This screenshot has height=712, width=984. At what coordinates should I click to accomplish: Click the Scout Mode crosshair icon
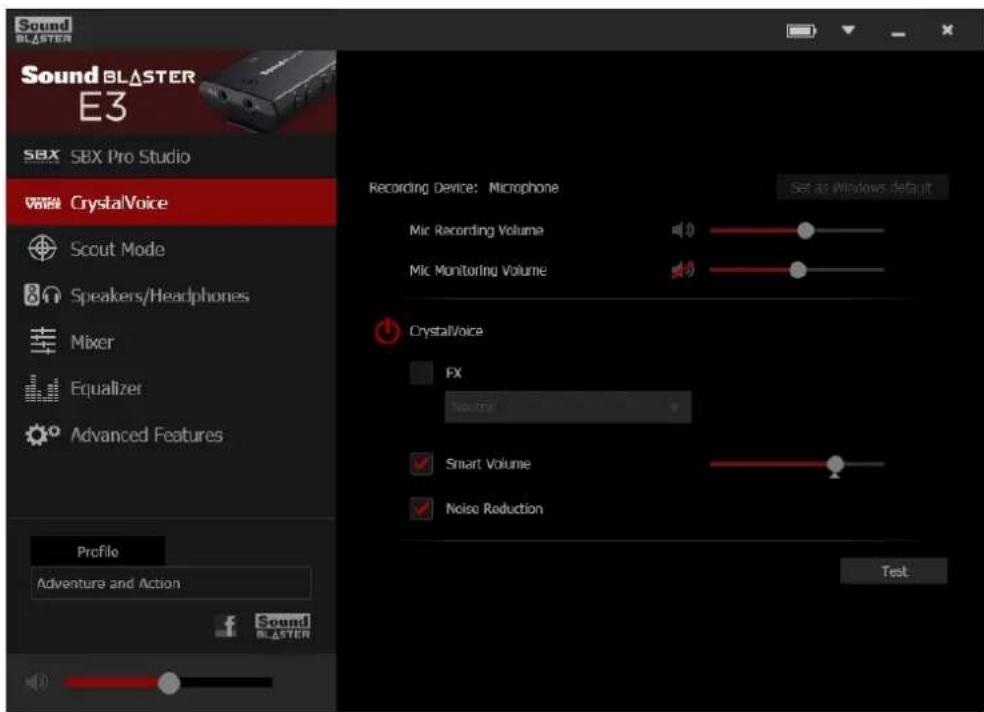click(42, 248)
